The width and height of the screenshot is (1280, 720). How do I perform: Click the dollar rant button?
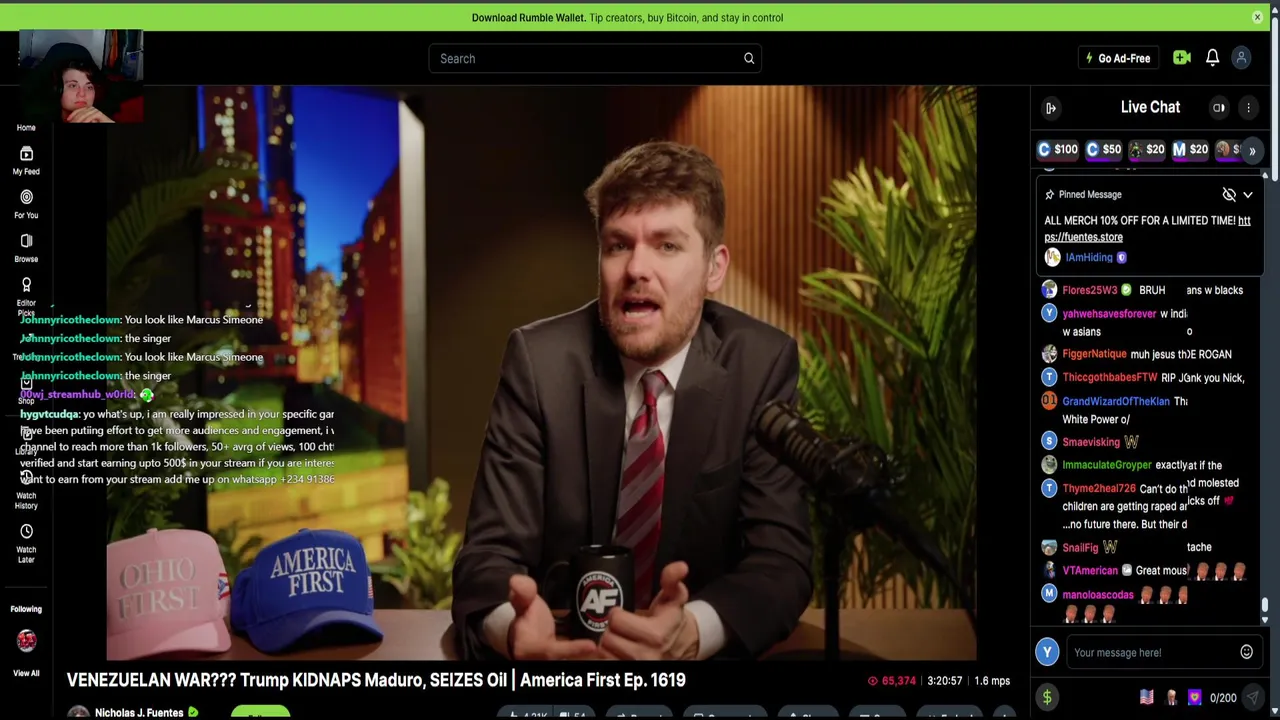(x=1047, y=698)
